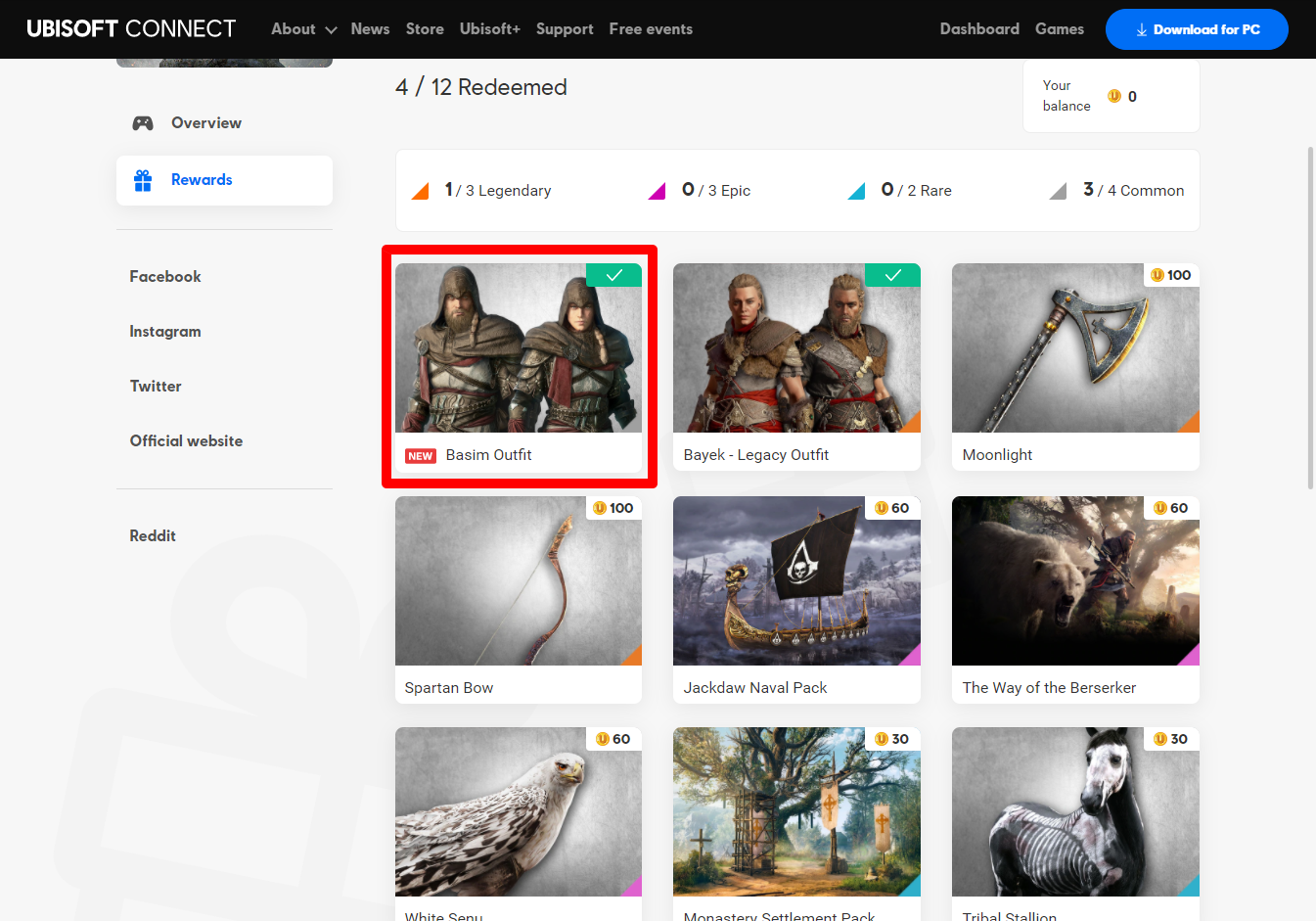1316x921 pixels.
Task: Click the orange Legendary rarity triangle
Action: tap(421, 192)
